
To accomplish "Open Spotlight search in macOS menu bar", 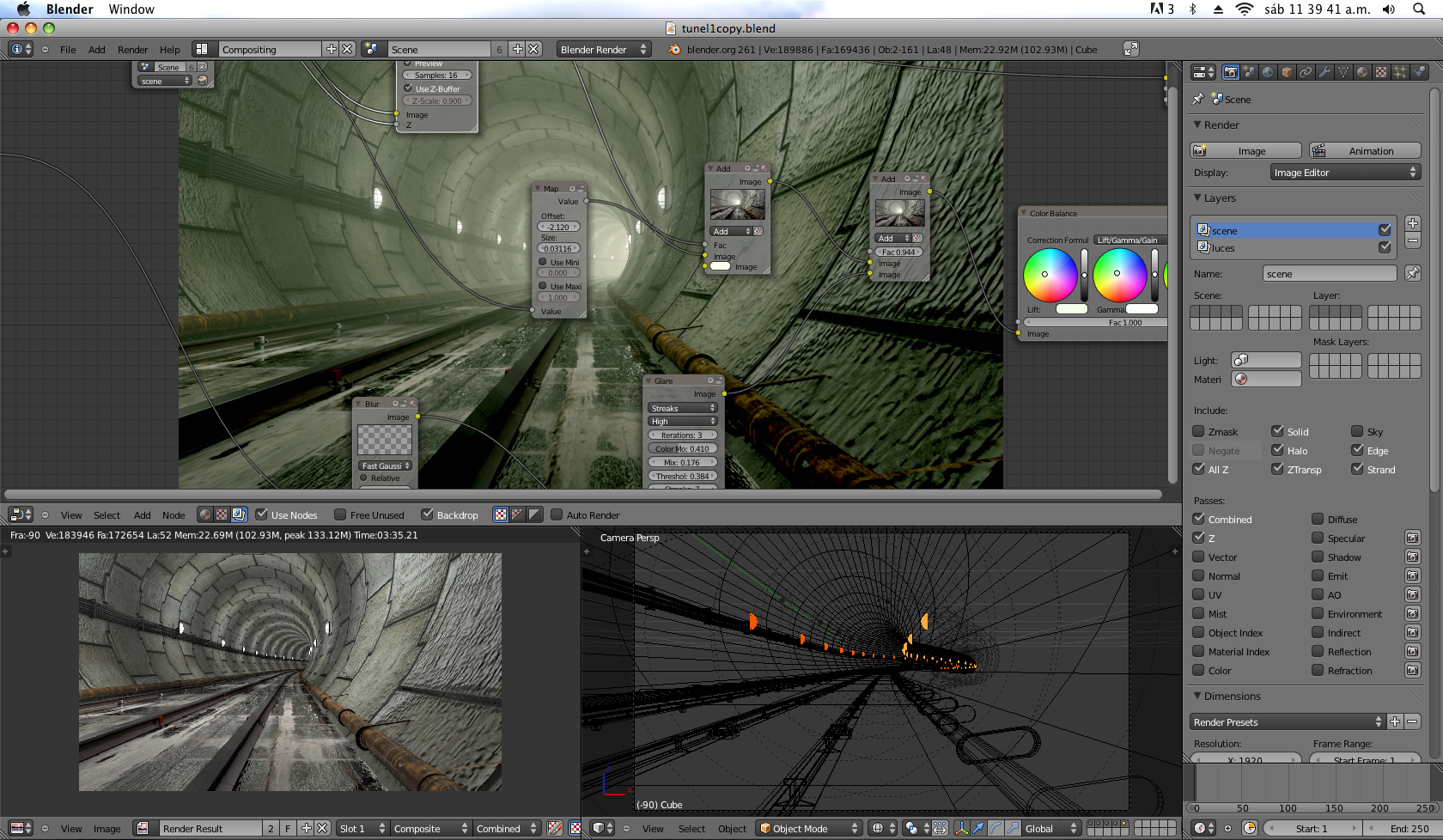I will [x=1419, y=9].
